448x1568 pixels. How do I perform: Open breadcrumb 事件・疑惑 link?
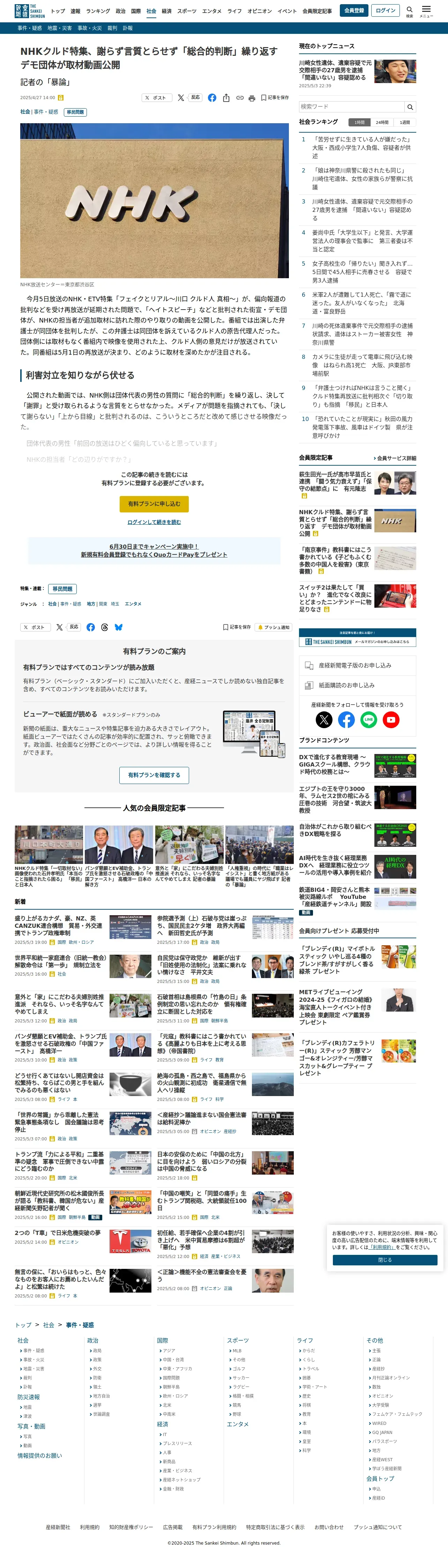(x=80, y=1324)
